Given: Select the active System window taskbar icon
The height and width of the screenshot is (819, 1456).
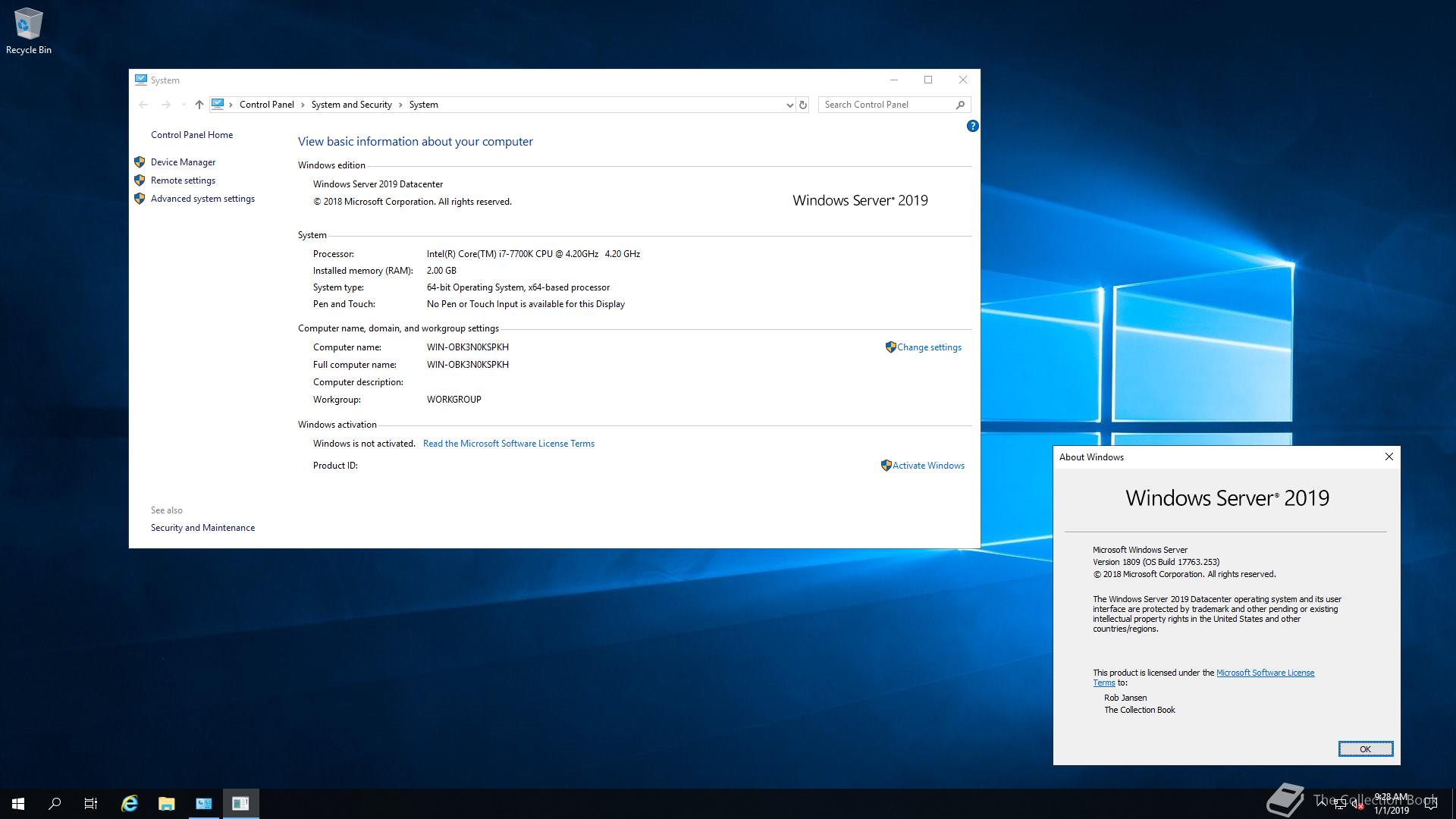Looking at the screenshot, I should pos(241,804).
